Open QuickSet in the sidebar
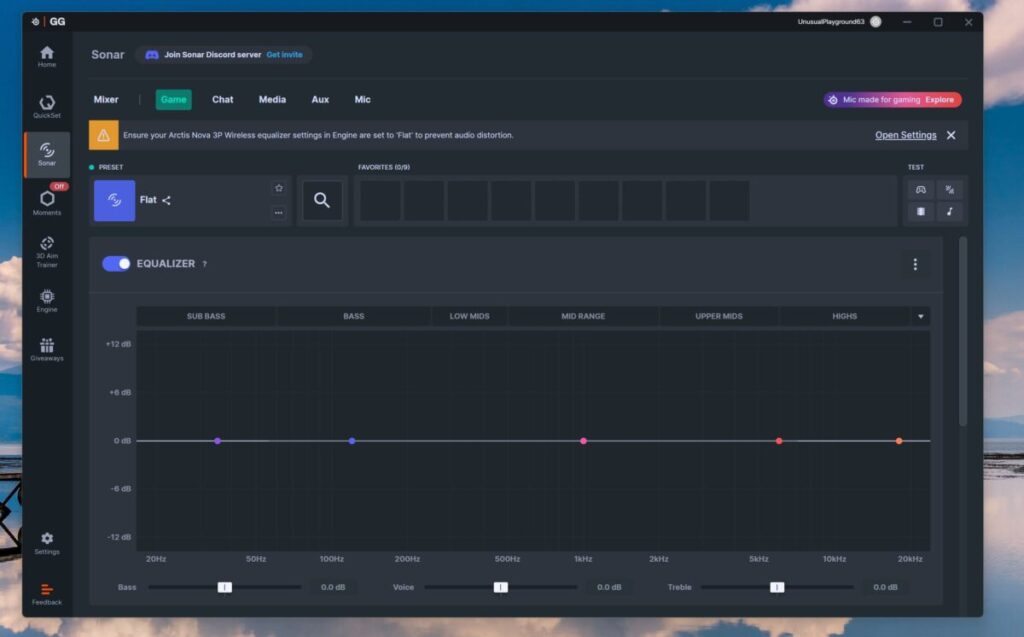 (46, 106)
